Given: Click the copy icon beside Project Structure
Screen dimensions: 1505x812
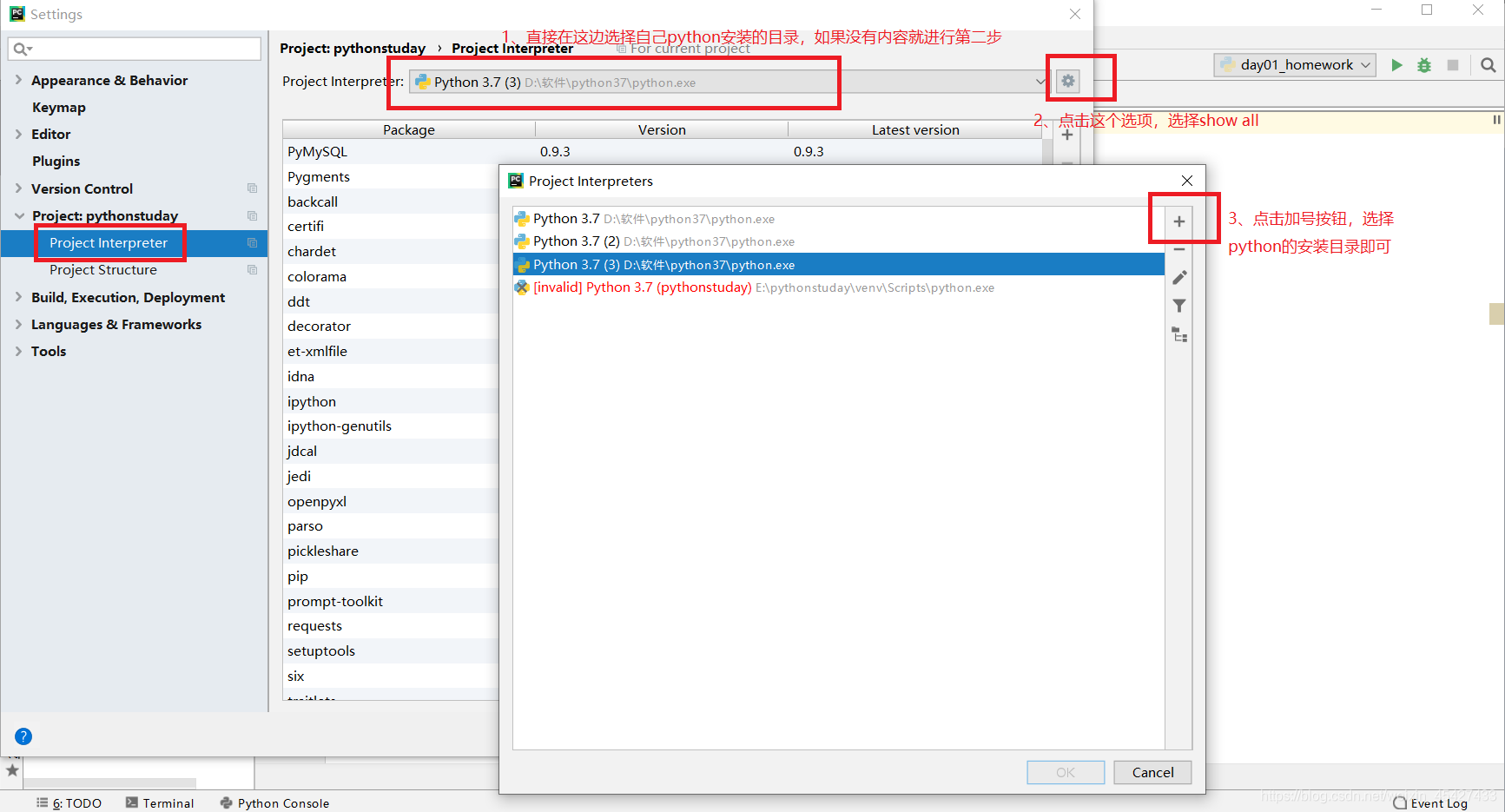Looking at the screenshot, I should tap(252, 270).
